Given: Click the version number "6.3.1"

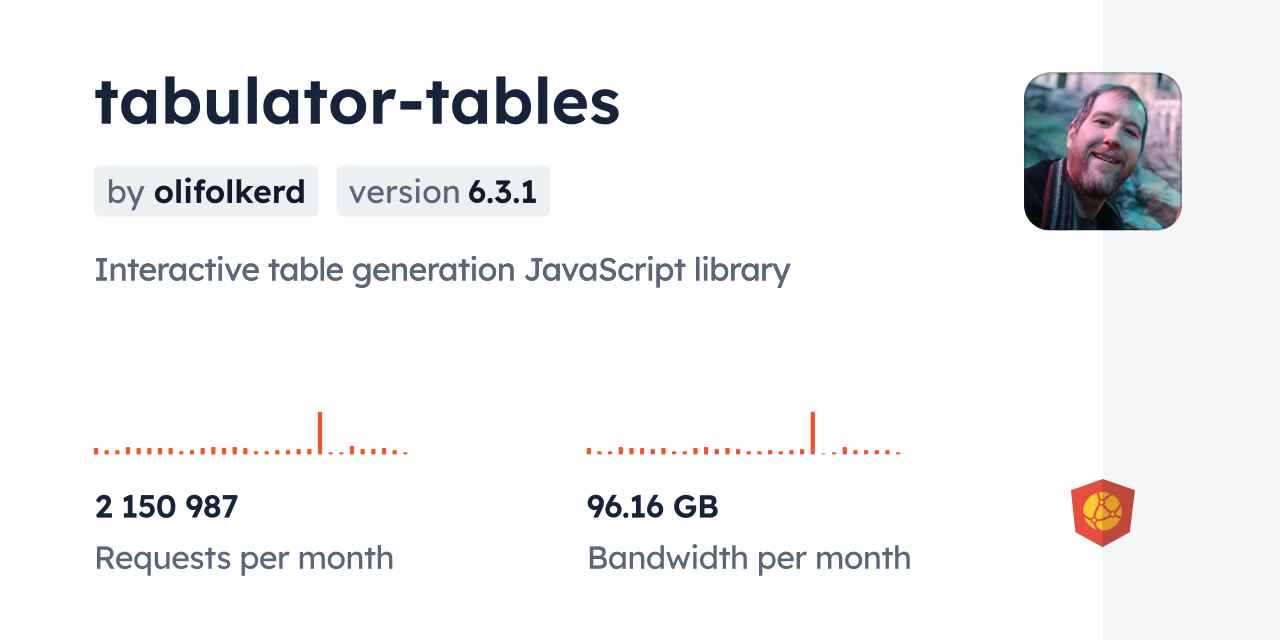Looking at the screenshot, I should point(503,191).
